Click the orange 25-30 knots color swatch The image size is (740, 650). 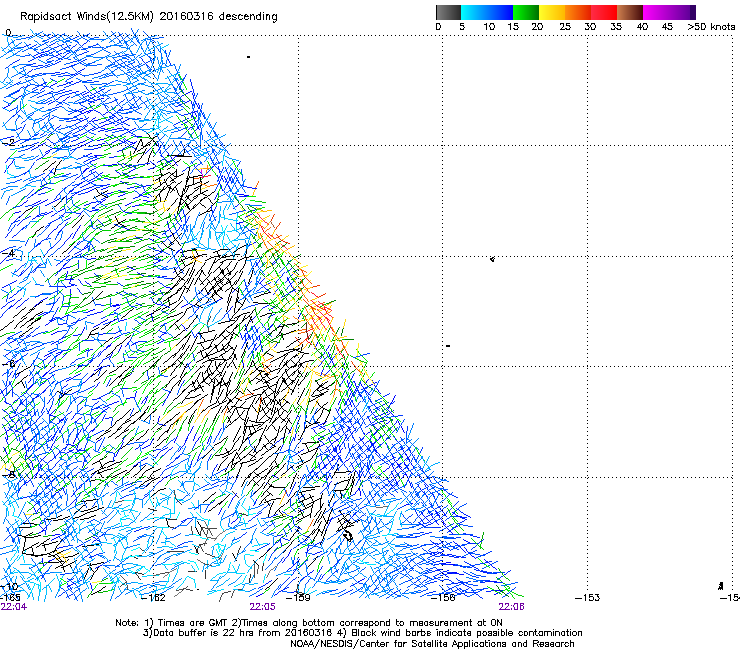pyautogui.click(x=578, y=12)
